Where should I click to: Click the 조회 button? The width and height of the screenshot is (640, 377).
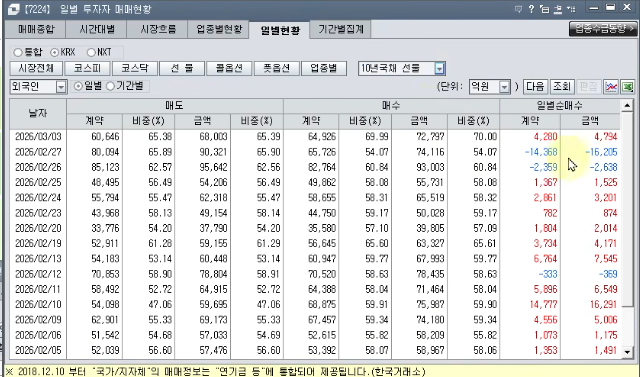click(562, 86)
